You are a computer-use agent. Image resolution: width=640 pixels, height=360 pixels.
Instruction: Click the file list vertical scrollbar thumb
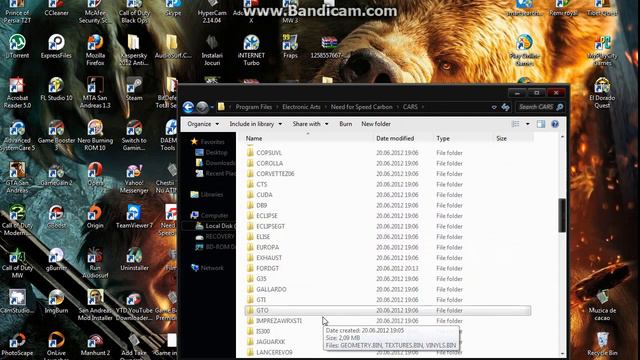click(562, 216)
